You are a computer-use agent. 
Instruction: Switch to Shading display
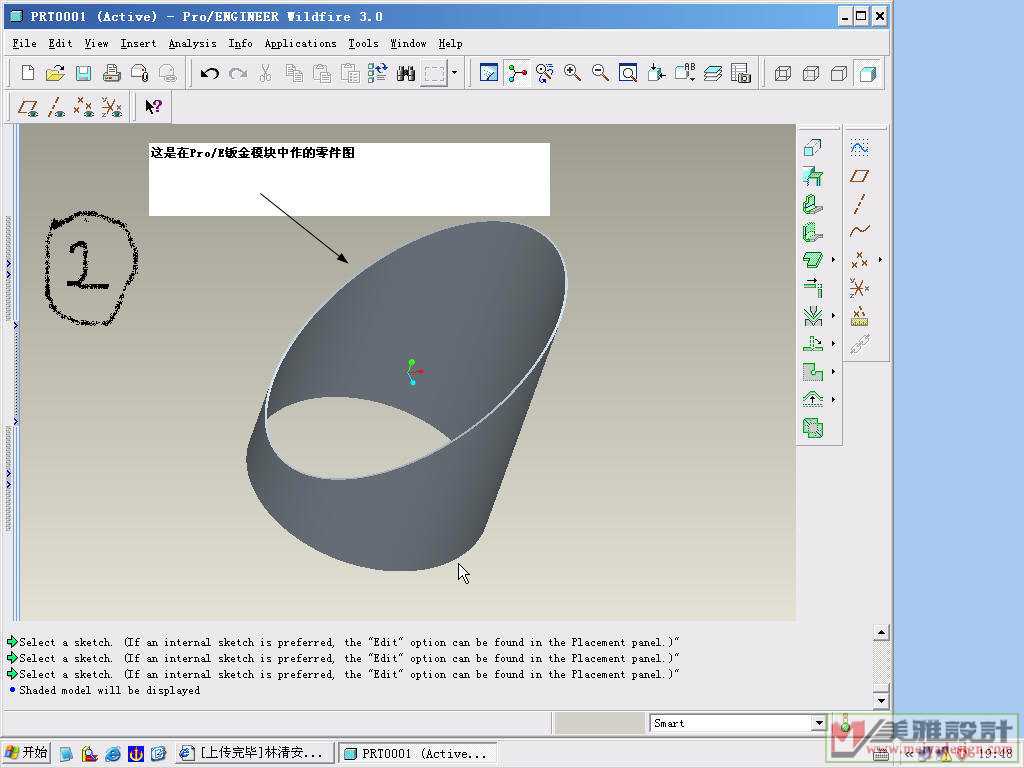point(867,73)
